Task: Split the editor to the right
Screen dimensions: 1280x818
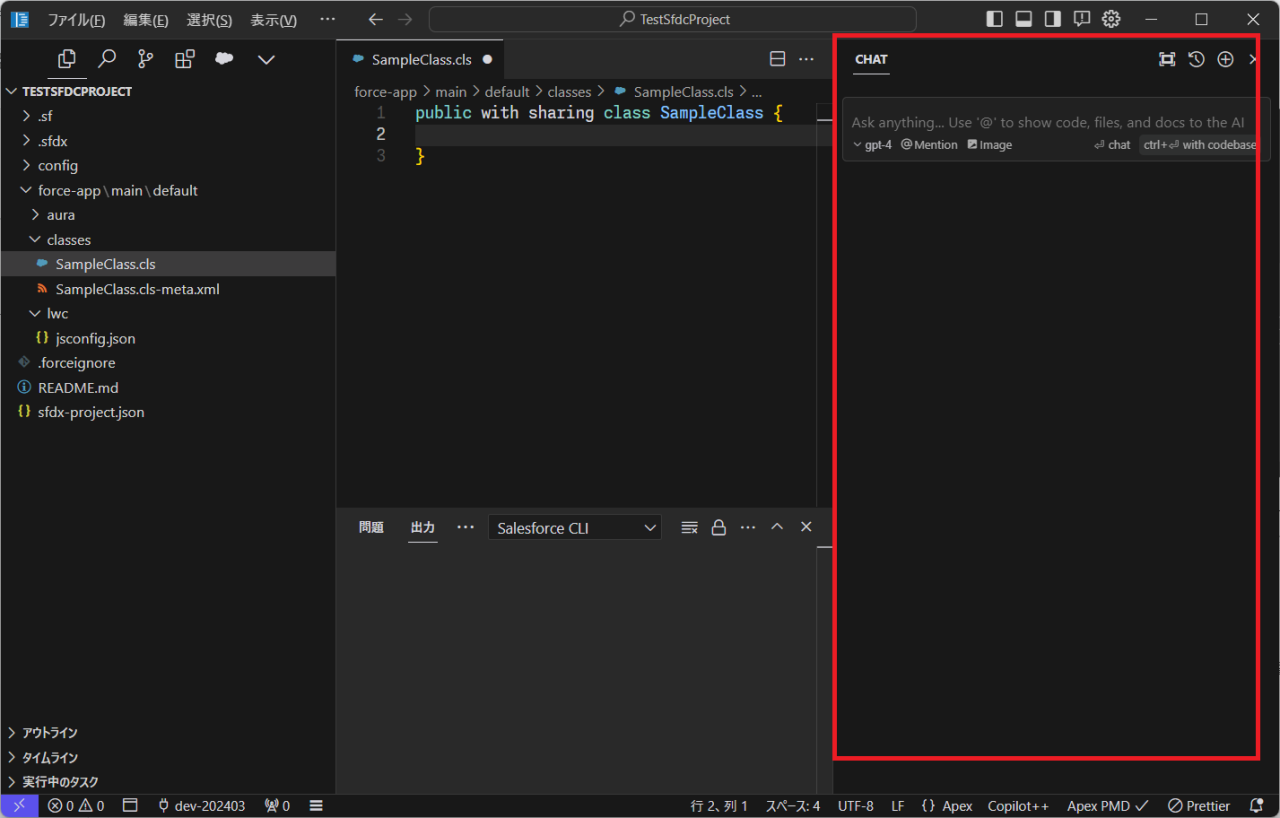Action: (778, 59)
